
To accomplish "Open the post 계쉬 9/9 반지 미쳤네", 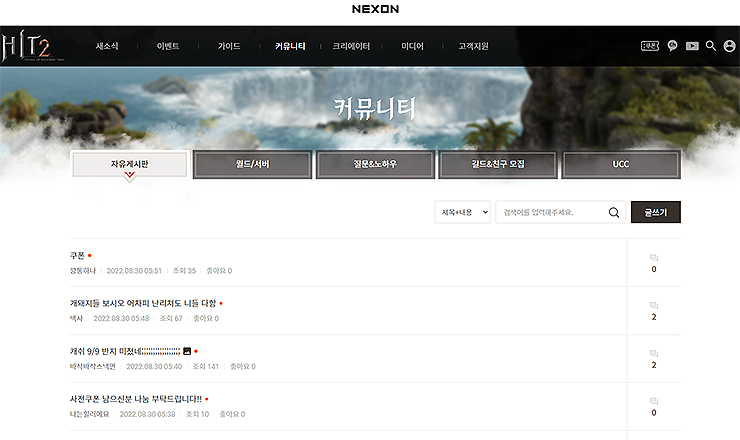I will (x=125, y=351).
